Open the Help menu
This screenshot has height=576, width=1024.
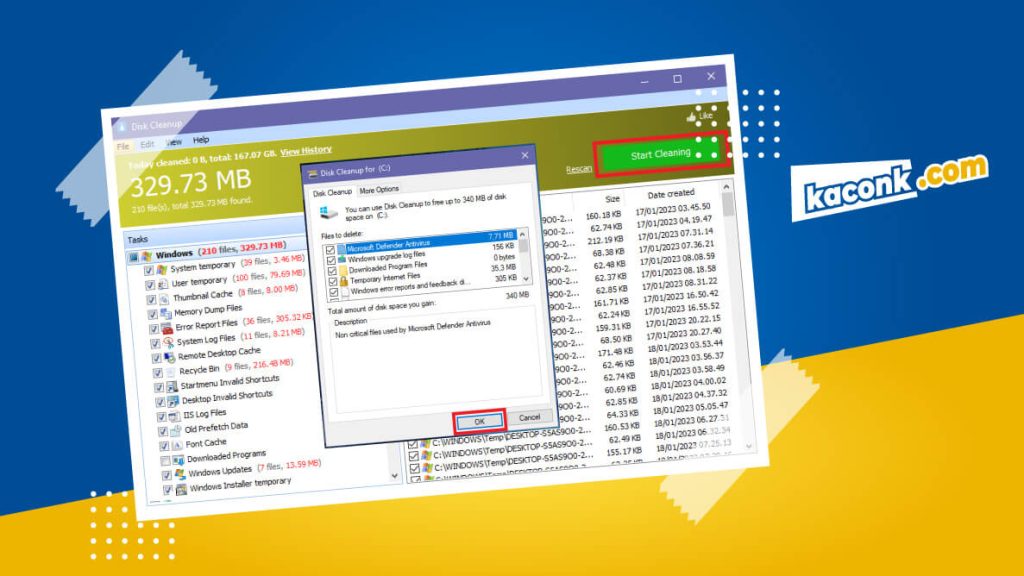(x=200, y=140)
